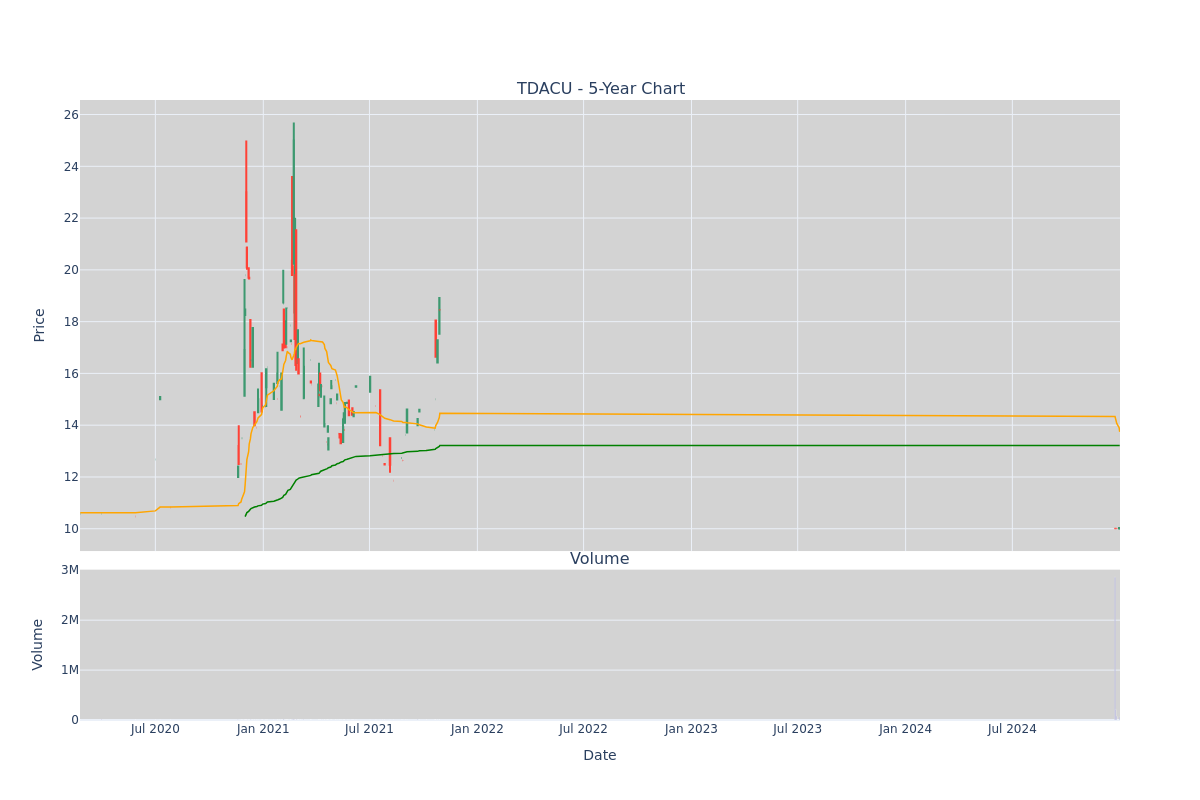Click the Jan 2021 date tick label
1200x800 pixels.
pos(263,729)
